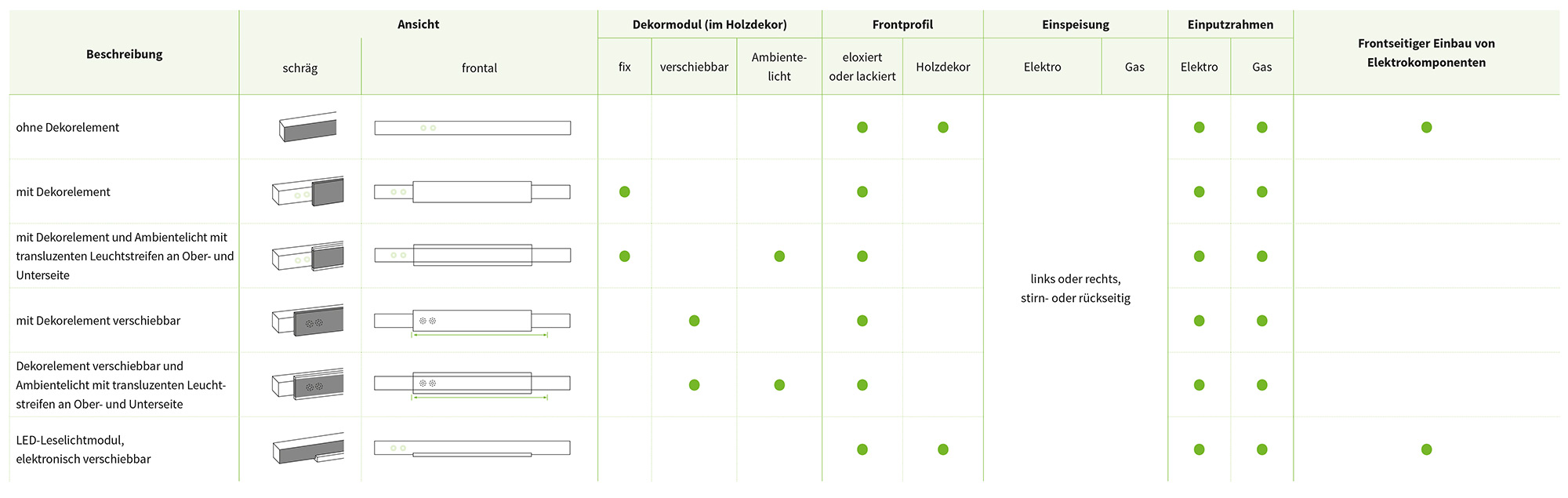The width and height of the screenshot is (1568, 498).
Task: Click the frontal drawing of 'mit Dekorelement'
Action: [472, 192]
